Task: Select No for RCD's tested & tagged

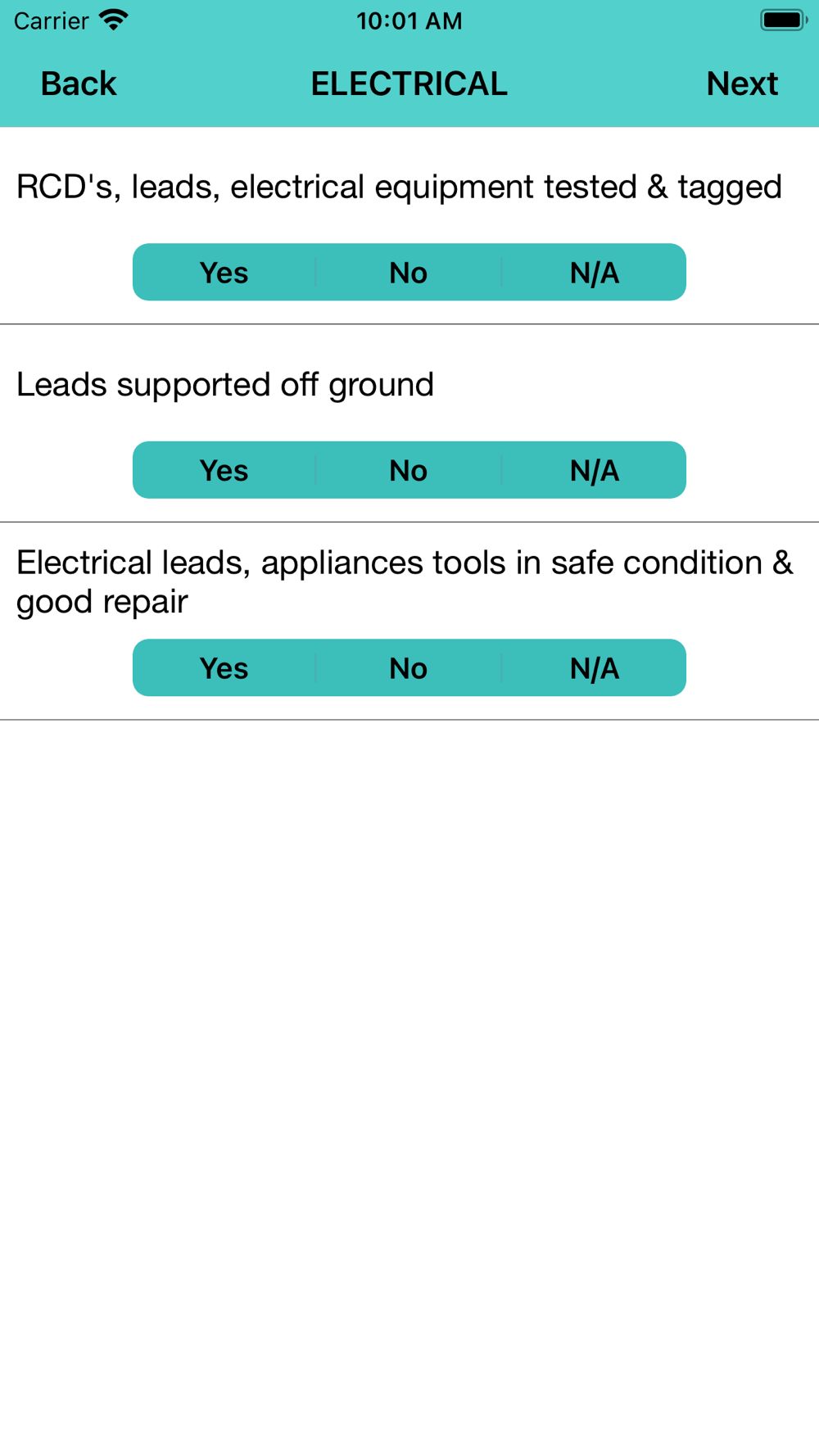Action: [409, 273]
